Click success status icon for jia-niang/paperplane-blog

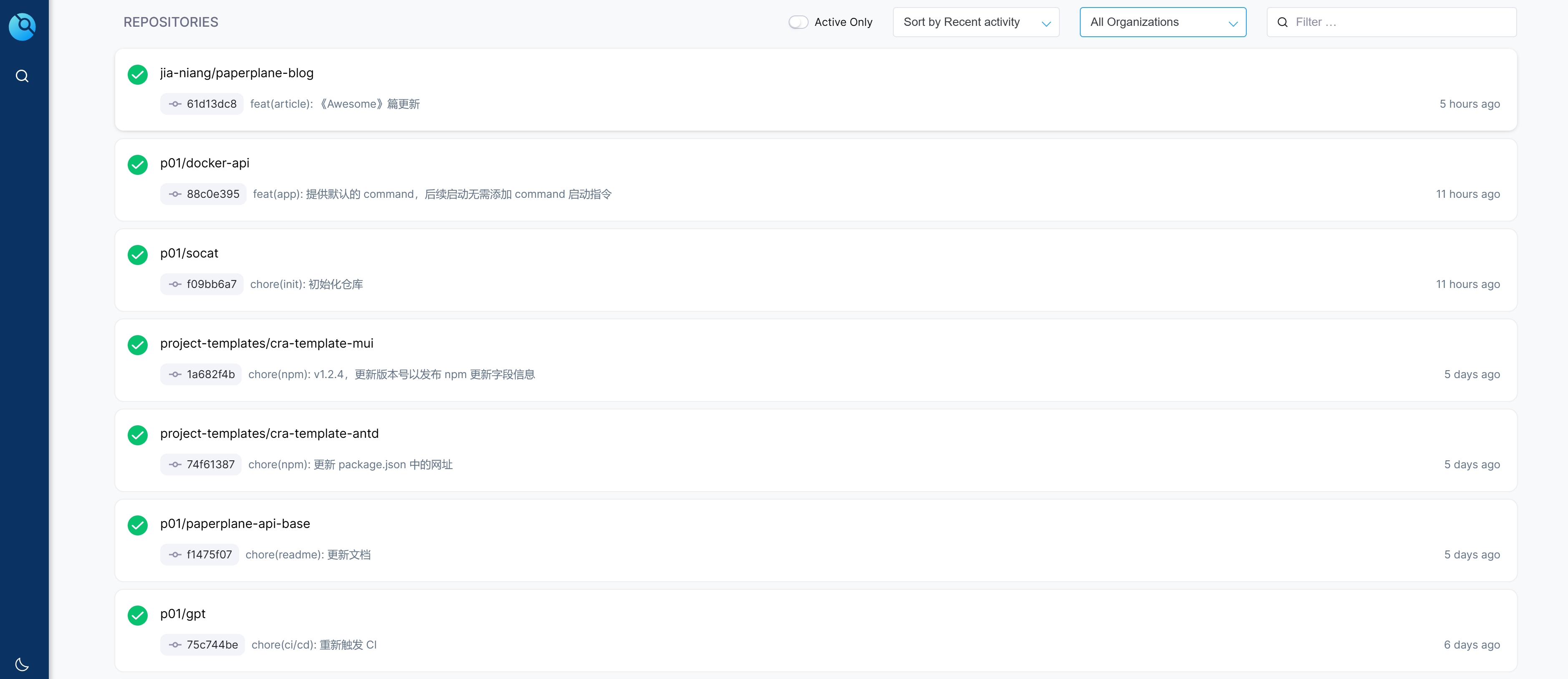coord(138,74)
